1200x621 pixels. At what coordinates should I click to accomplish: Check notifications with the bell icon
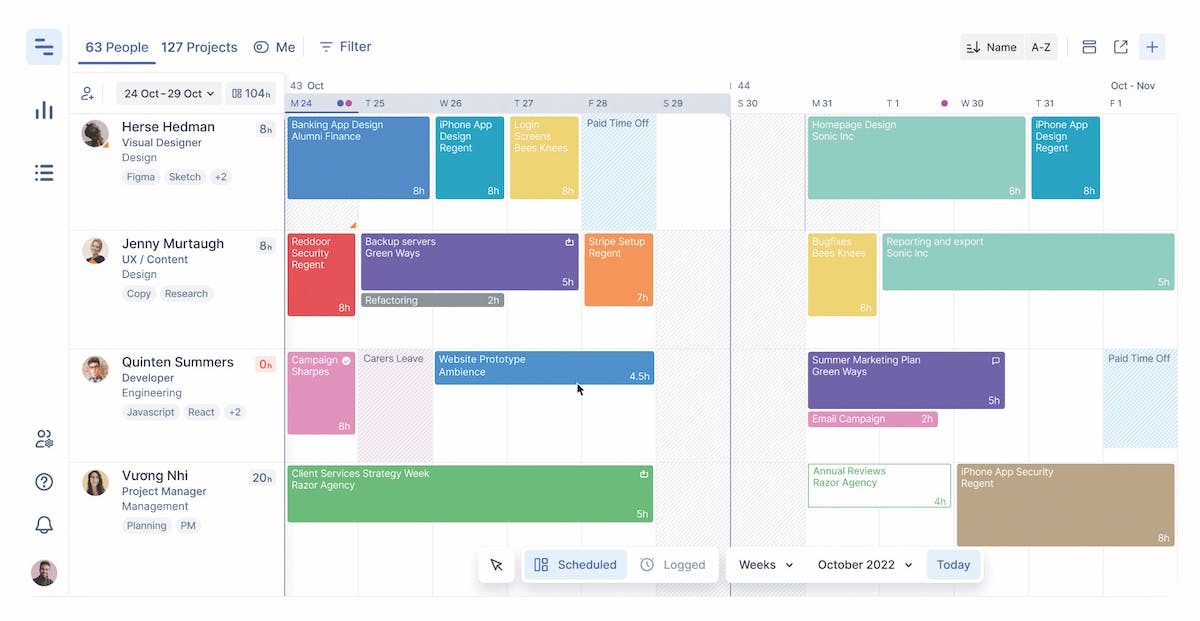(x=44, y=524)
